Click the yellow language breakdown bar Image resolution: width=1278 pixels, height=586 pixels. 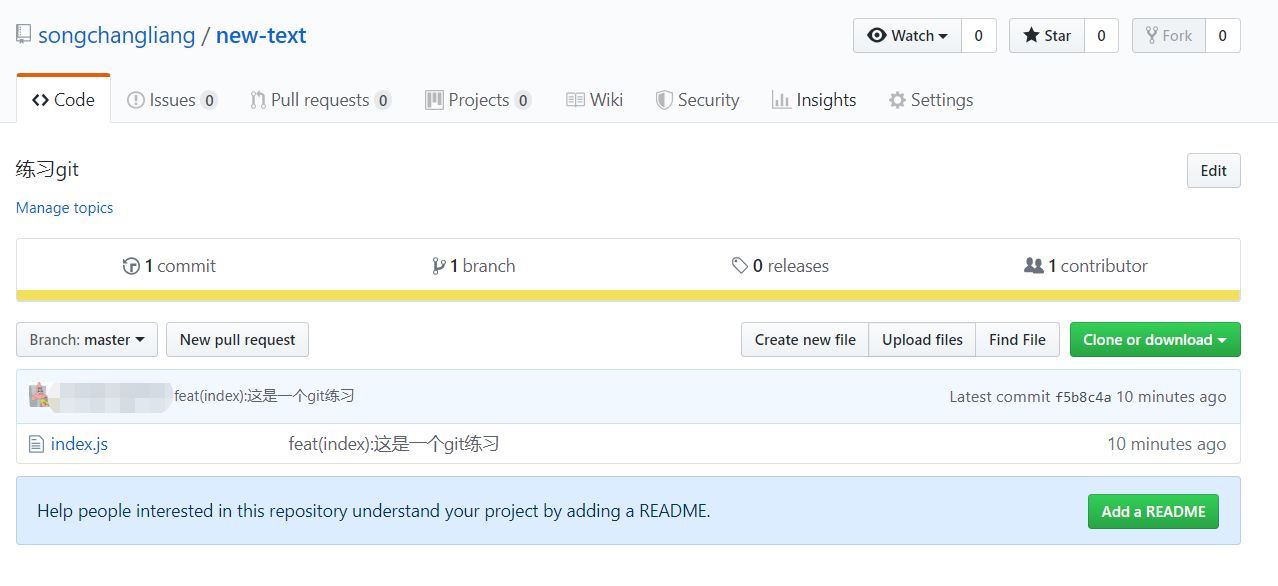click(x=628, y=295)
